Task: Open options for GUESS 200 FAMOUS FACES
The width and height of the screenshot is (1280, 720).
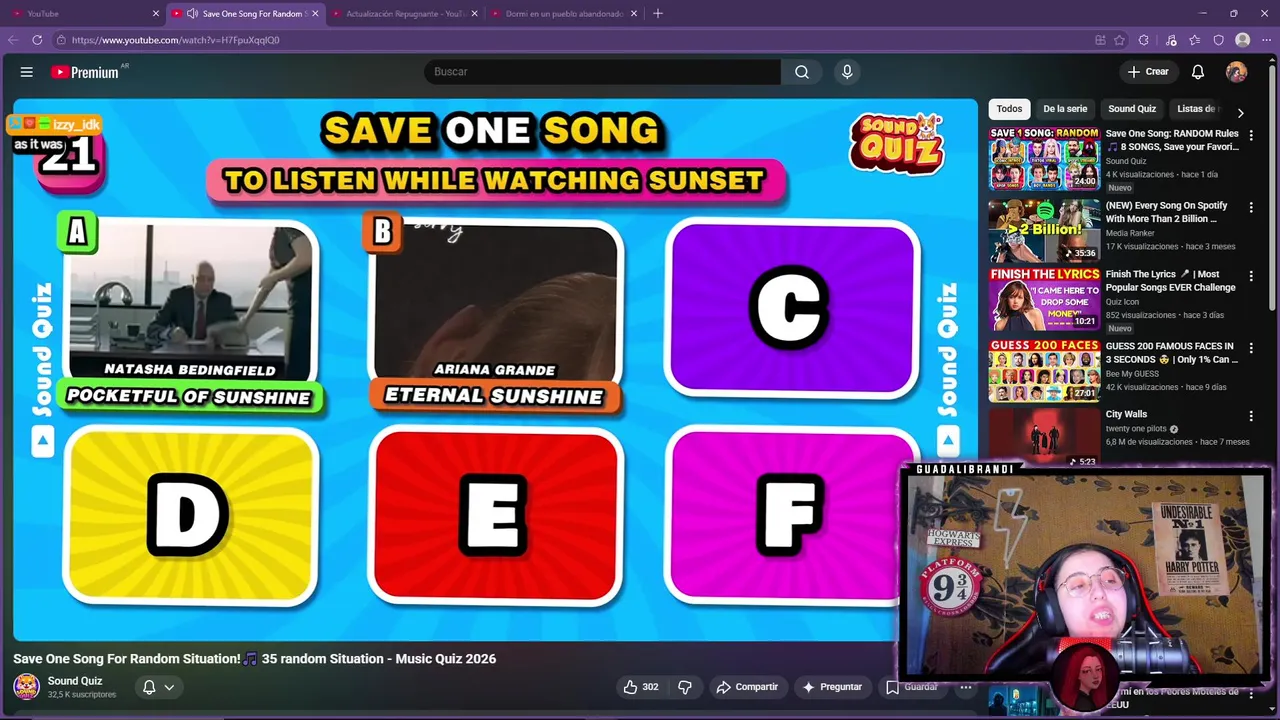Action: 1251,348
